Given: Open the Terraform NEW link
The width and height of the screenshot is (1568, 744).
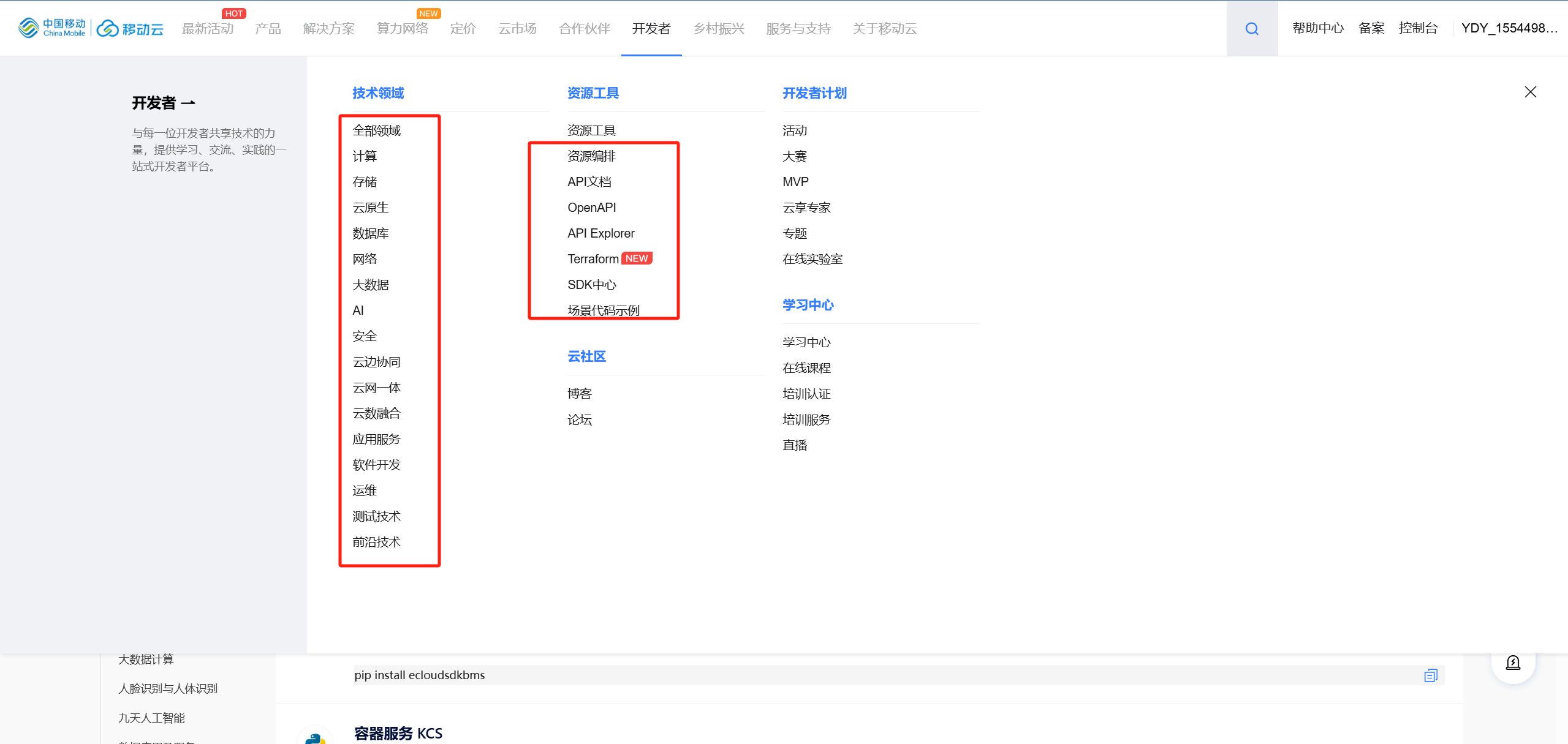Looking at the screenshot, I should (x=610, y=259).
